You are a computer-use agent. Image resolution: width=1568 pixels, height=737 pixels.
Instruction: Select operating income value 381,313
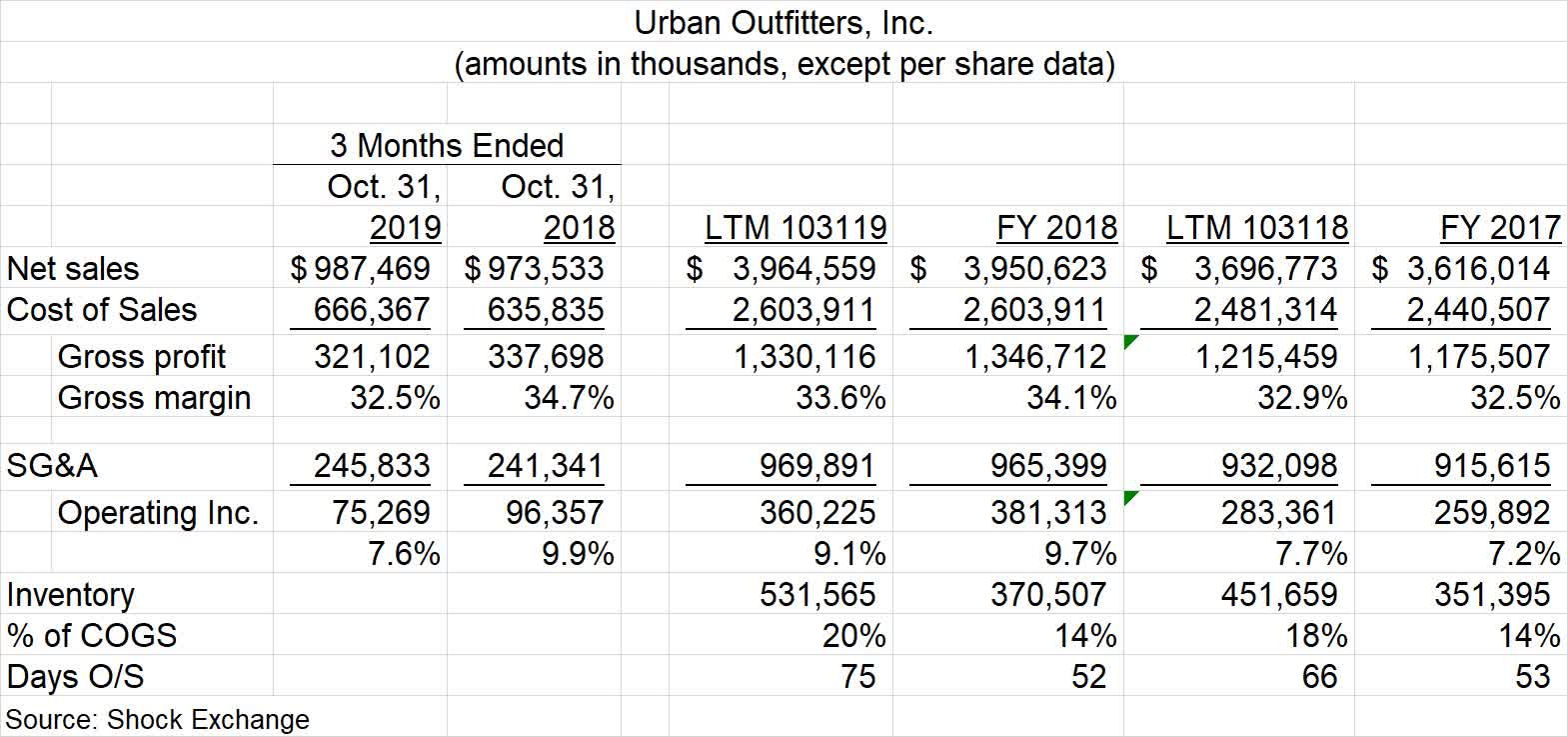[x=1048, y=513]
